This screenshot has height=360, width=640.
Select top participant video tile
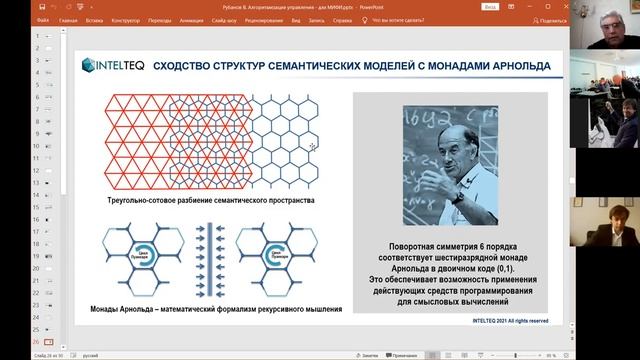point(605,24)
